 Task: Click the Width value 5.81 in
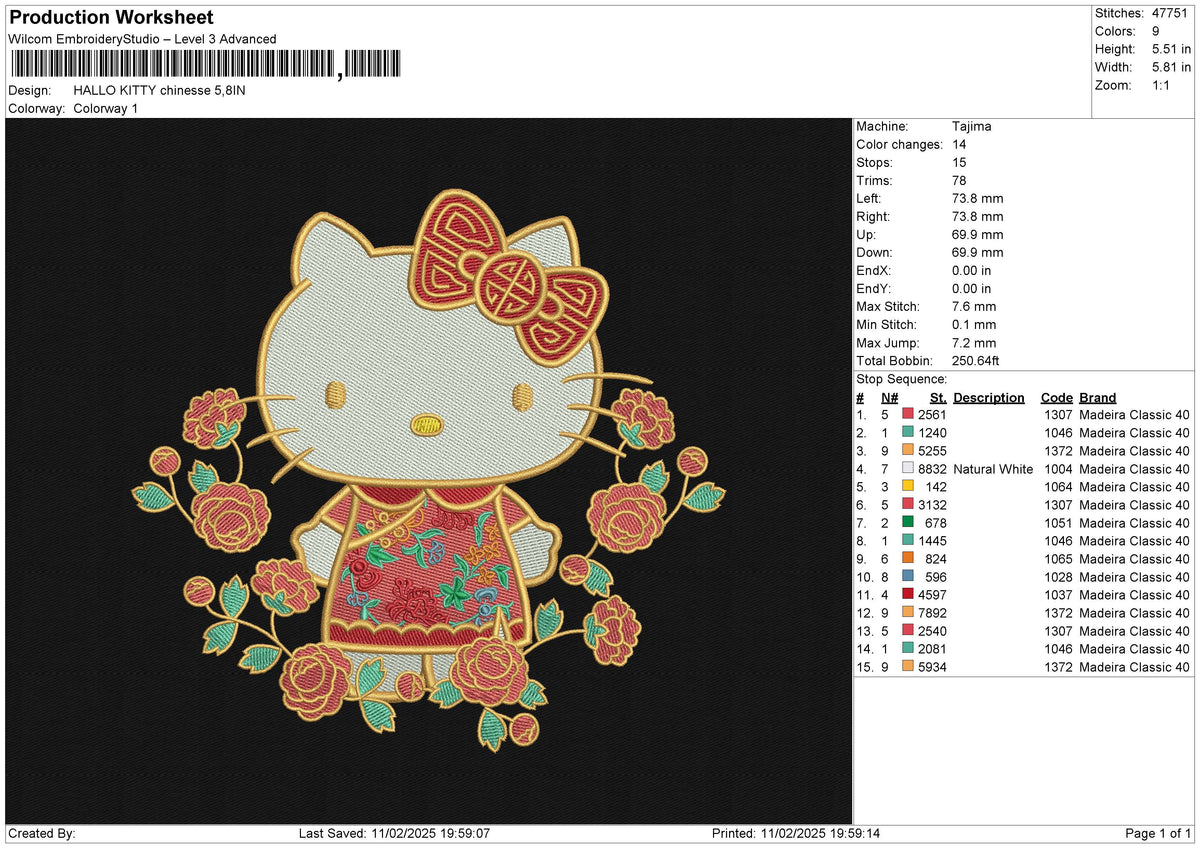[1172, 67]
